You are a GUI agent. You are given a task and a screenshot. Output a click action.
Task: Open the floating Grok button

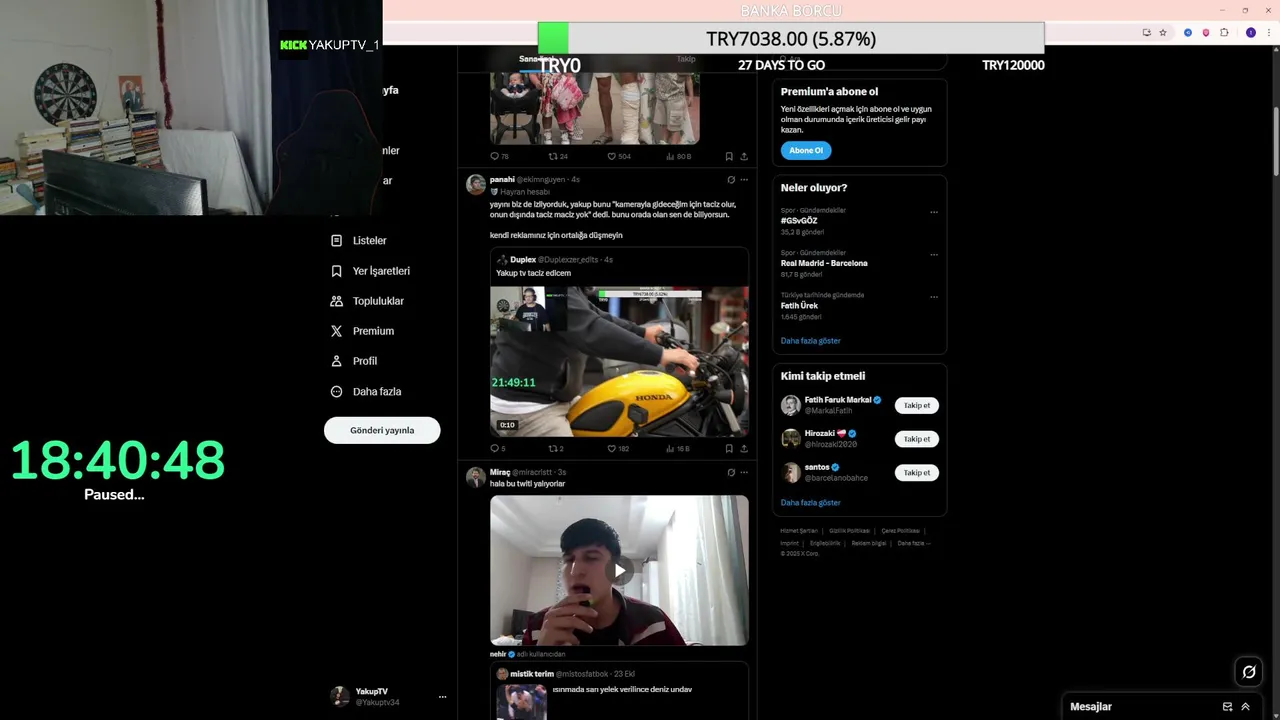(x=1249, y=672)
